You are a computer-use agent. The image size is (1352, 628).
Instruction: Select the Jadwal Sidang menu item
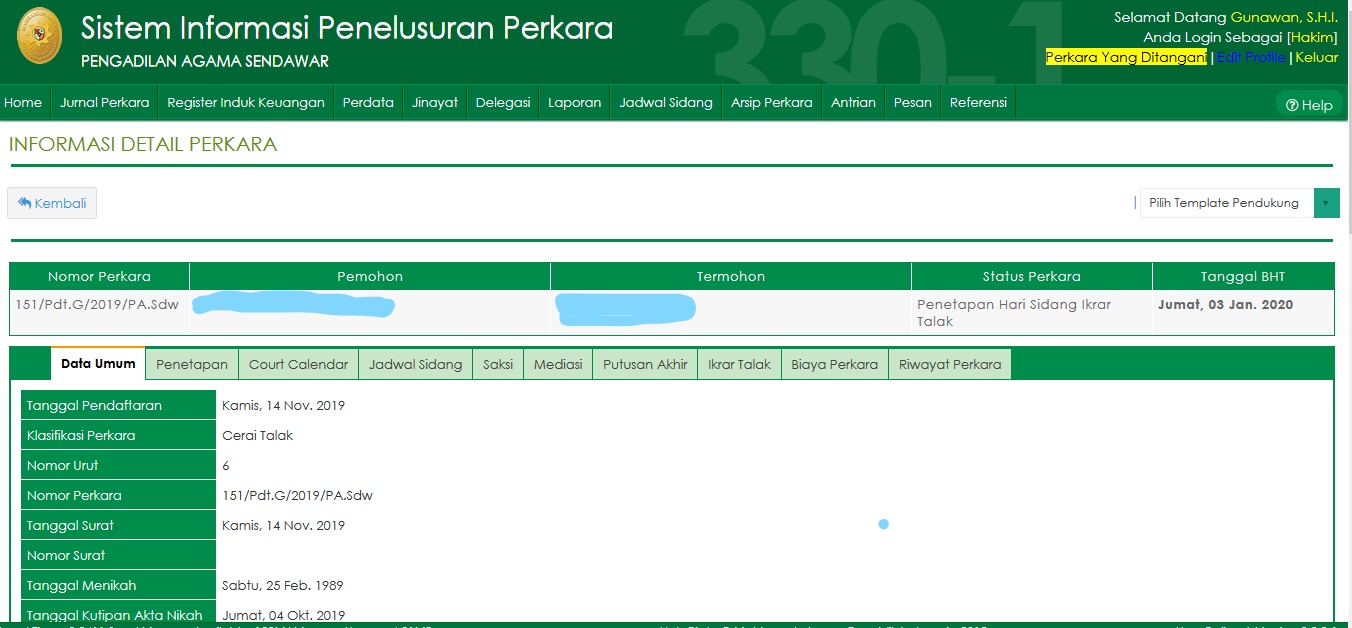click(665, 102)
